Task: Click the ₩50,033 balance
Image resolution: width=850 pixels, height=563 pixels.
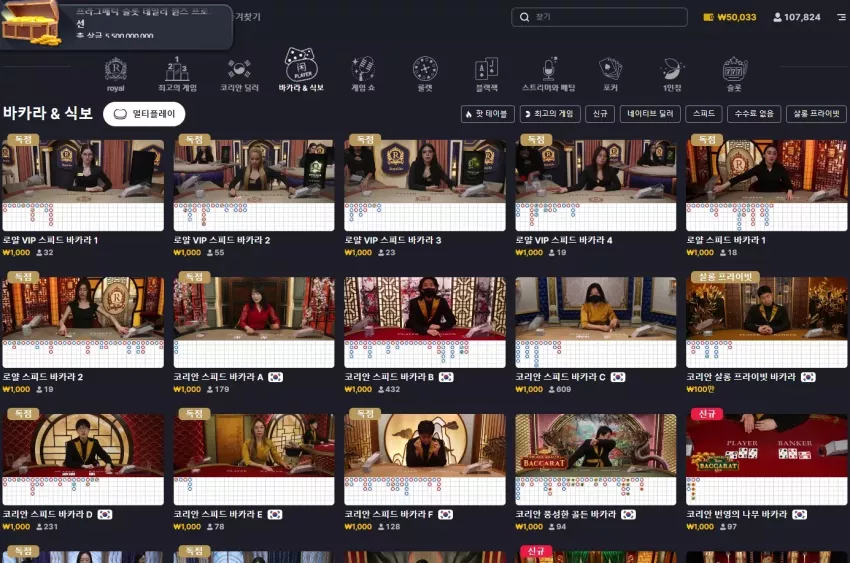Action: pos(736,17)
